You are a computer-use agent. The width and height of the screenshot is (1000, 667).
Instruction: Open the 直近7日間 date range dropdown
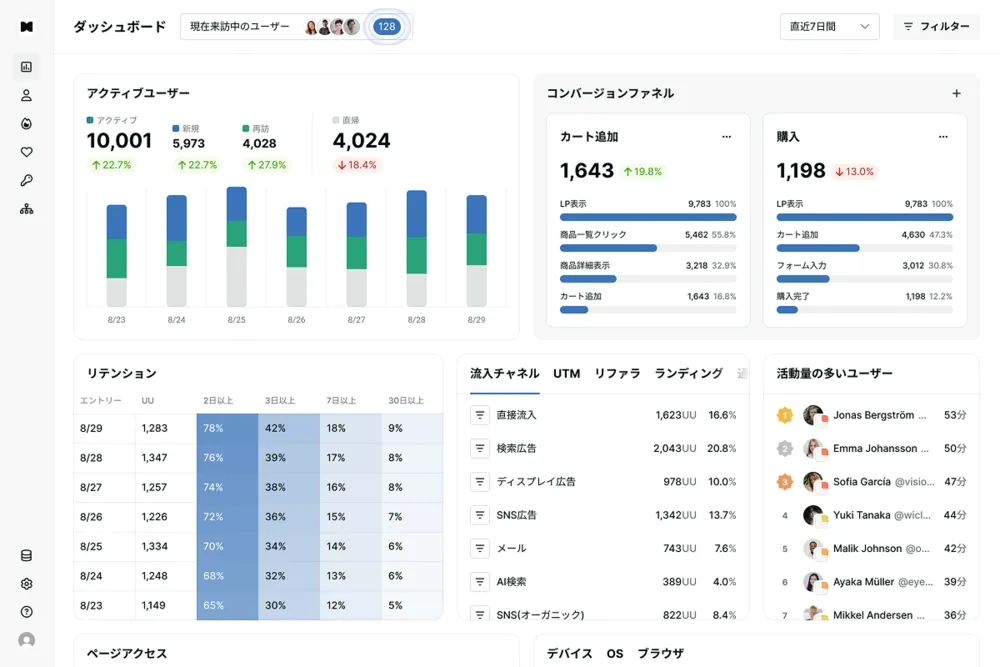tap(829, 26)
